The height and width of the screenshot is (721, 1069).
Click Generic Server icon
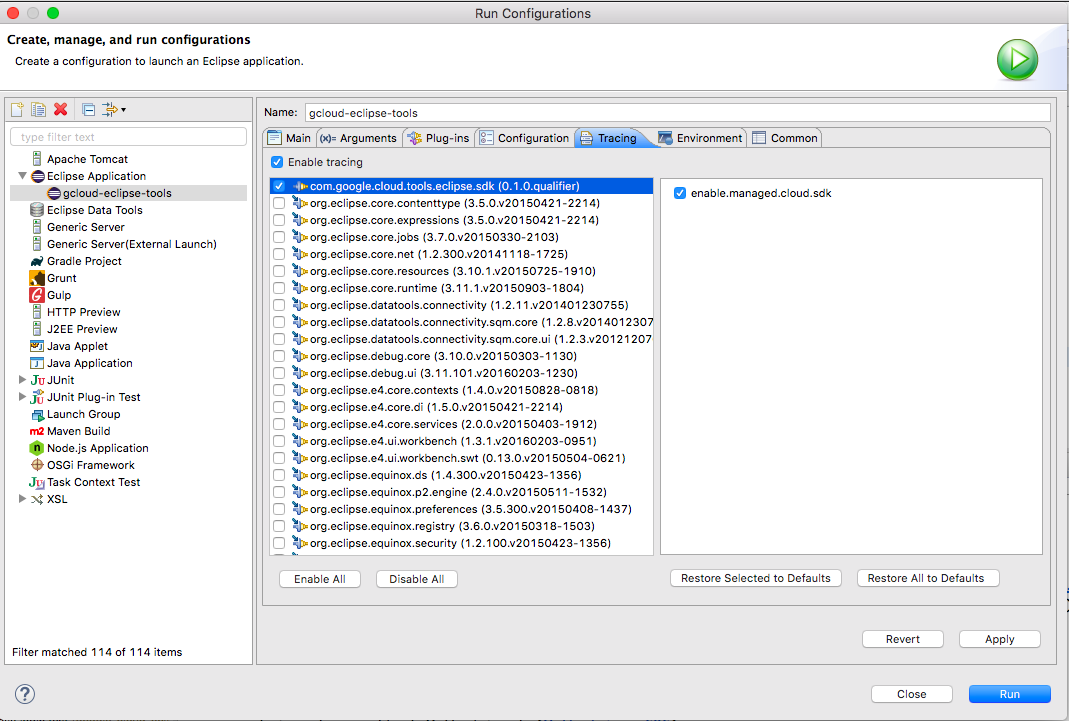point(37,227)
